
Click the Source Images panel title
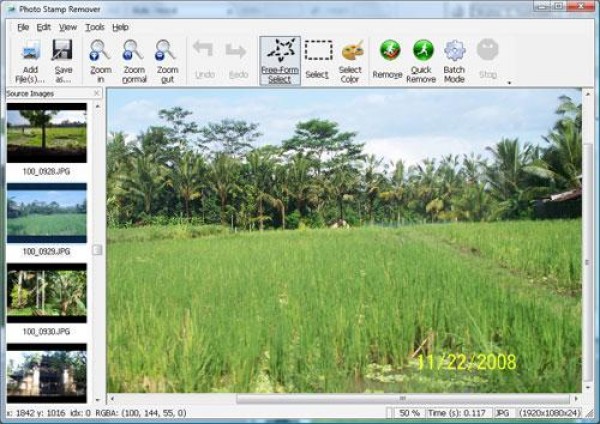[x=30, y=94]
